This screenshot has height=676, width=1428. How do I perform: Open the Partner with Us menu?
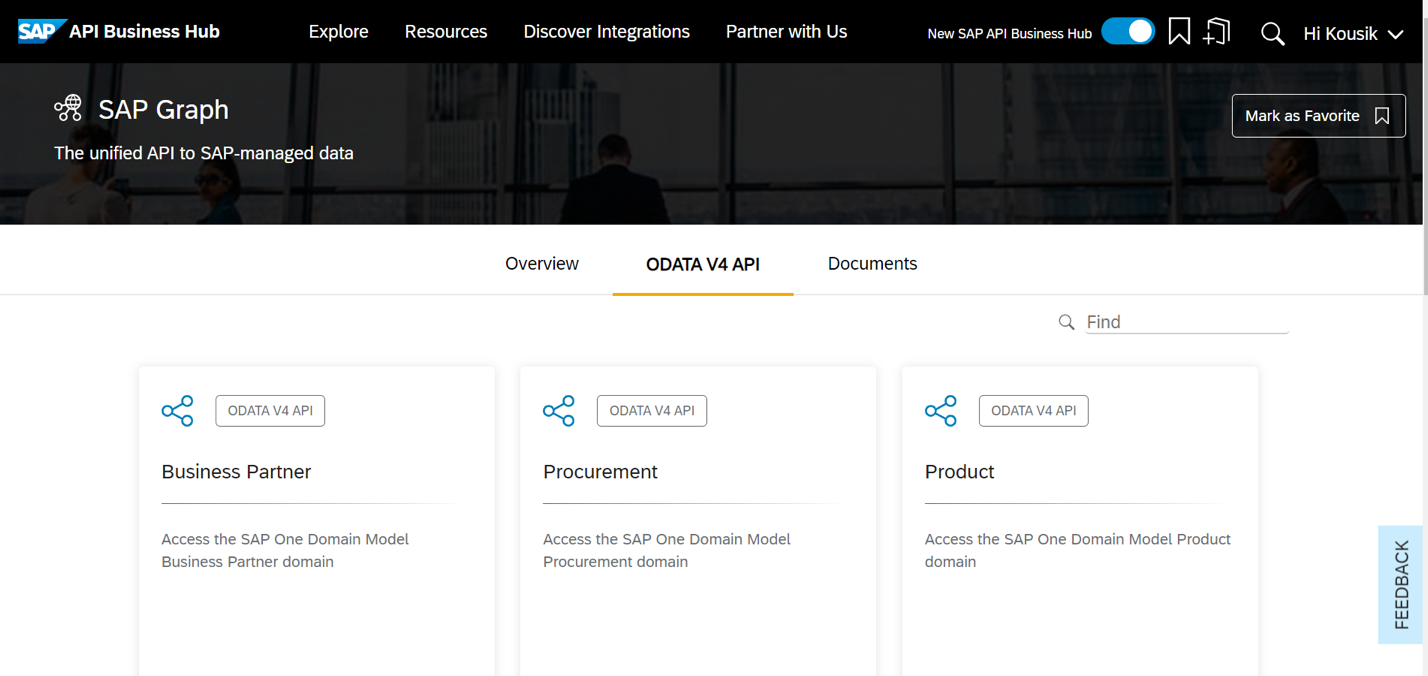coord(786,31)
